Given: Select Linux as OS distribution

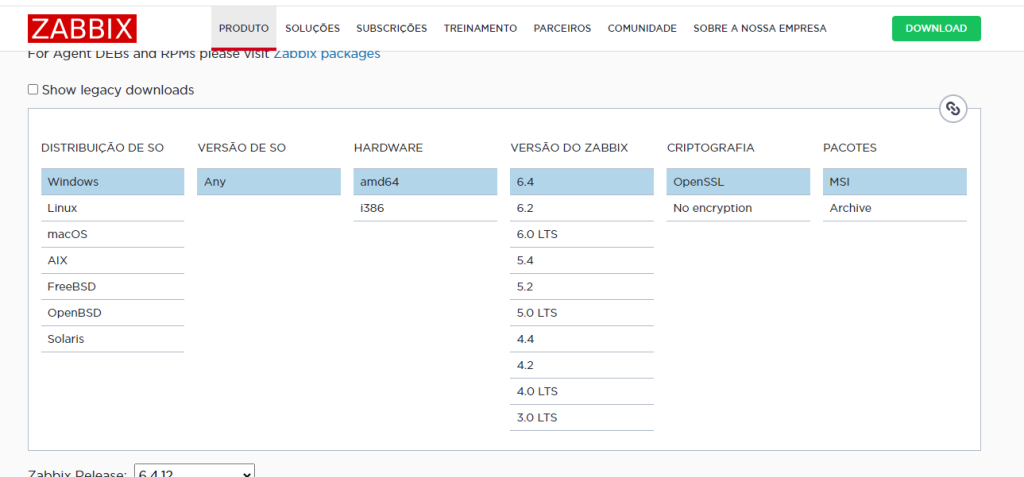Looking at the screenshot, I should pos(62,208).
